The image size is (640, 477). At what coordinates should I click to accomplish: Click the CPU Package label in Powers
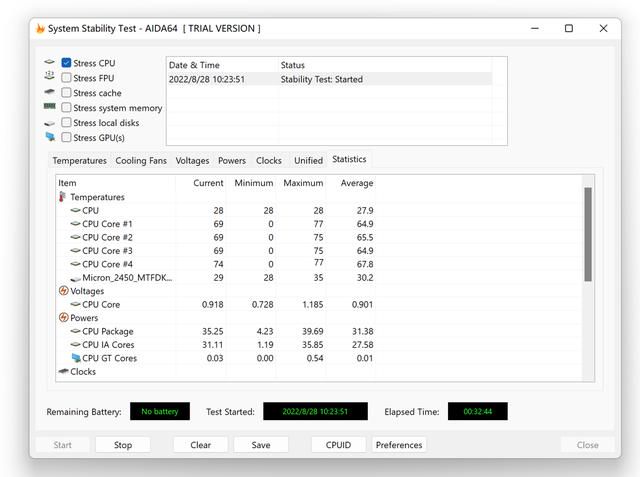point(108,331)
